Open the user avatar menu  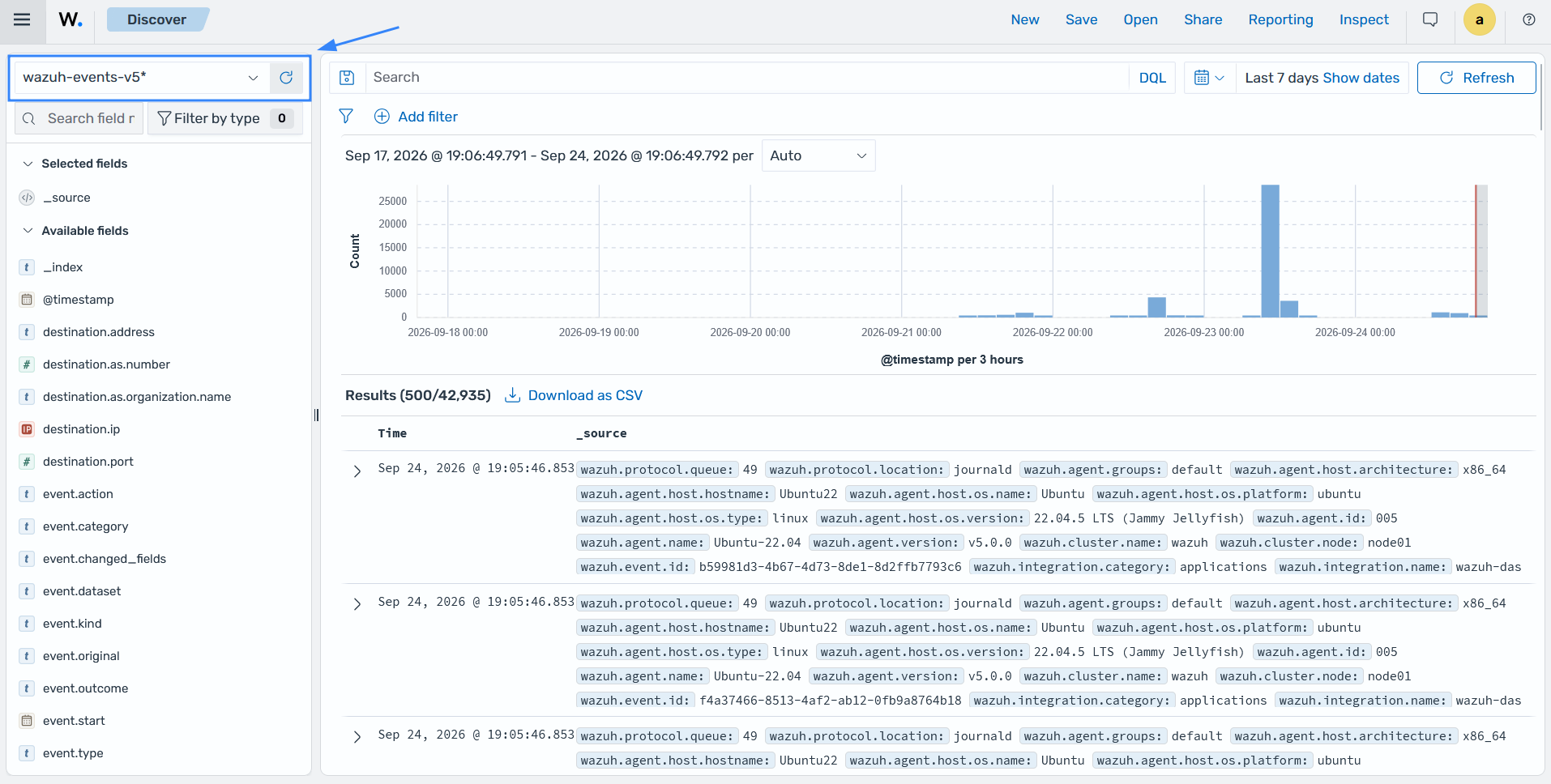click(x=1479, y=19)
